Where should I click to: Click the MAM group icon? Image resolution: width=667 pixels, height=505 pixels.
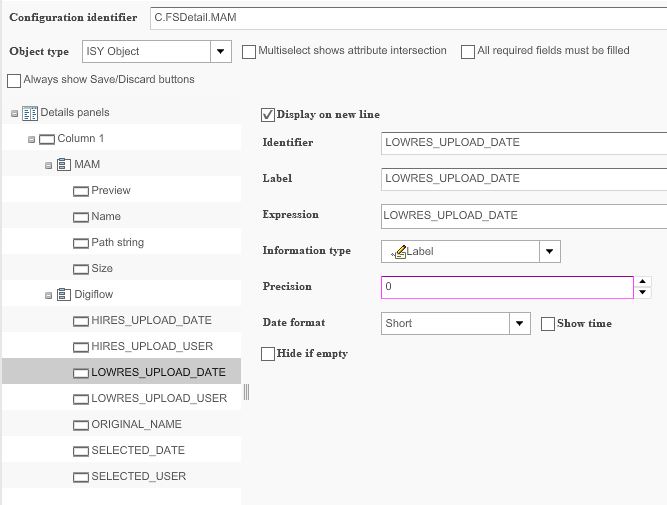click(63, 165)
